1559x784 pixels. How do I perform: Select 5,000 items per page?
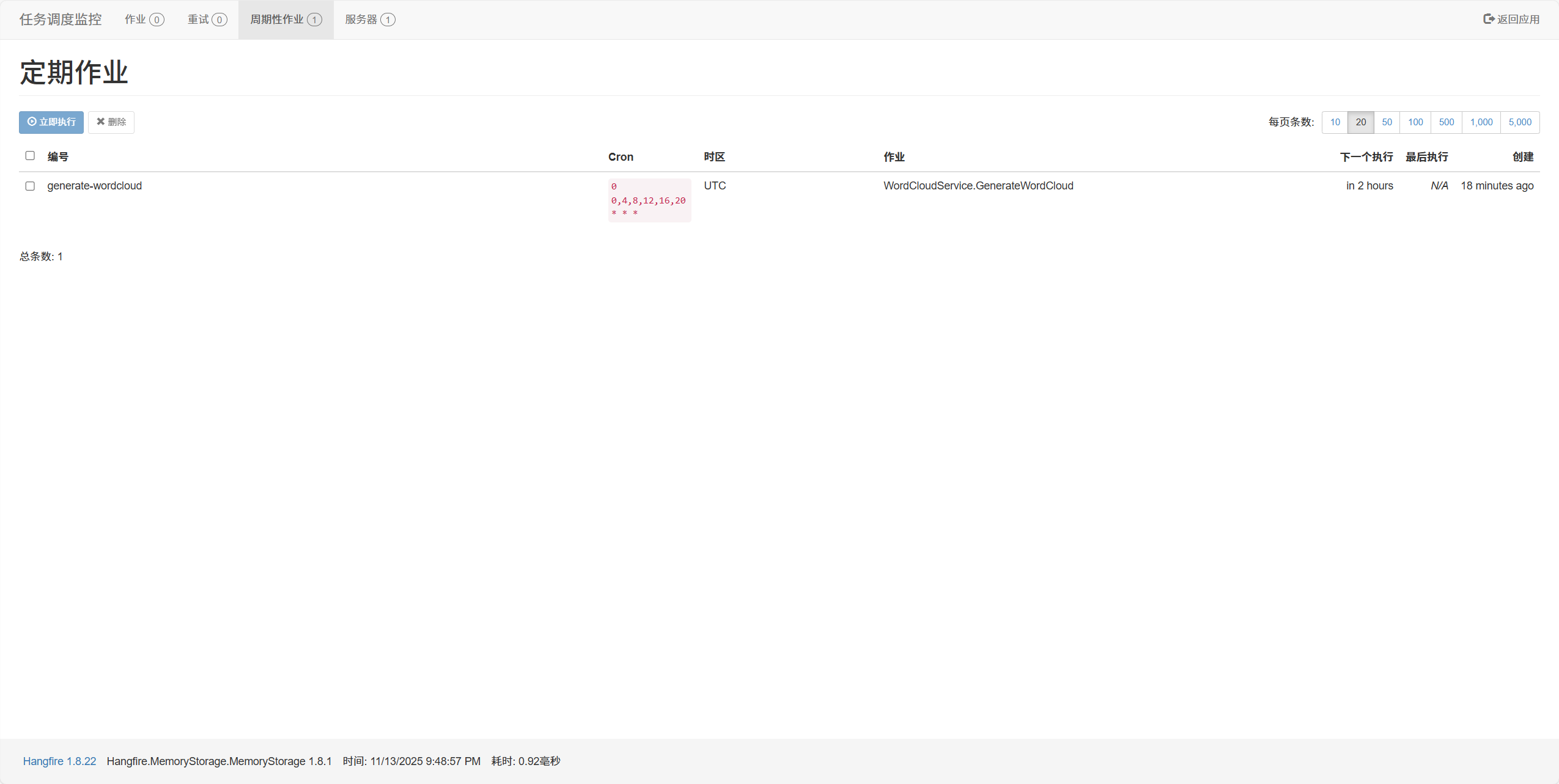[x=1519, y=122]
